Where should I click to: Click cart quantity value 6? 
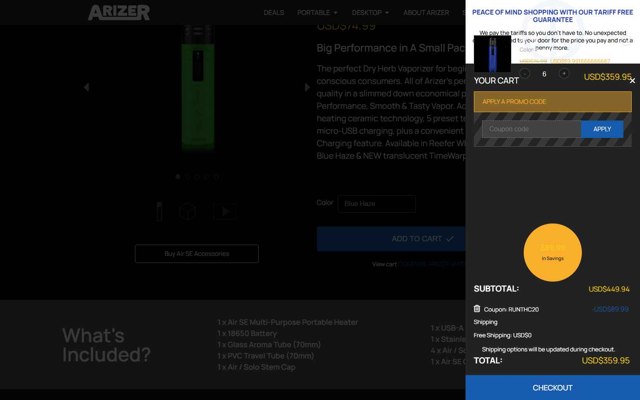544,74
